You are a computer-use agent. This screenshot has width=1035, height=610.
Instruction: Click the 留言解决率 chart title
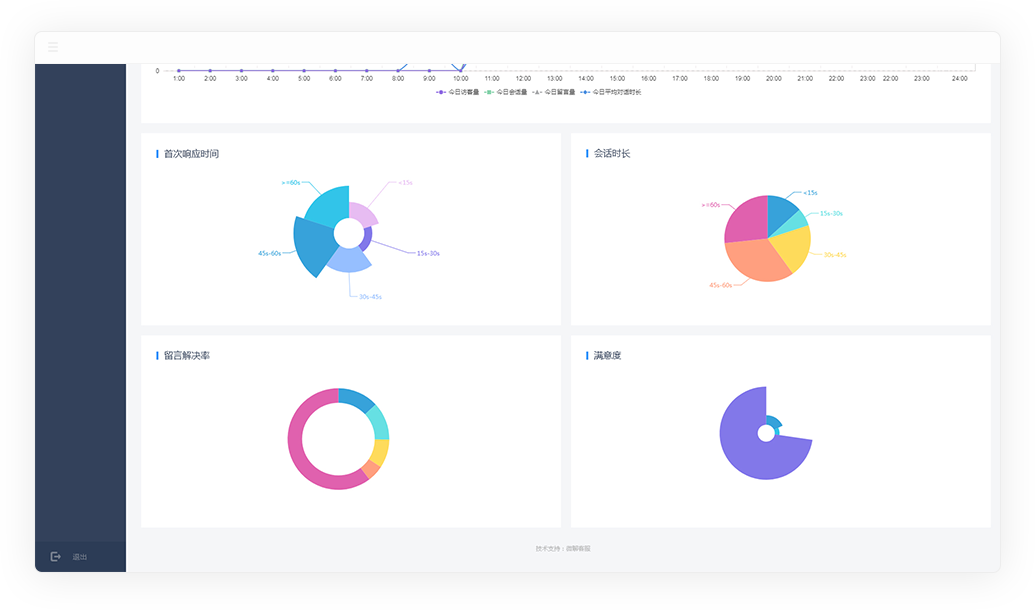[x=187, y=356]
